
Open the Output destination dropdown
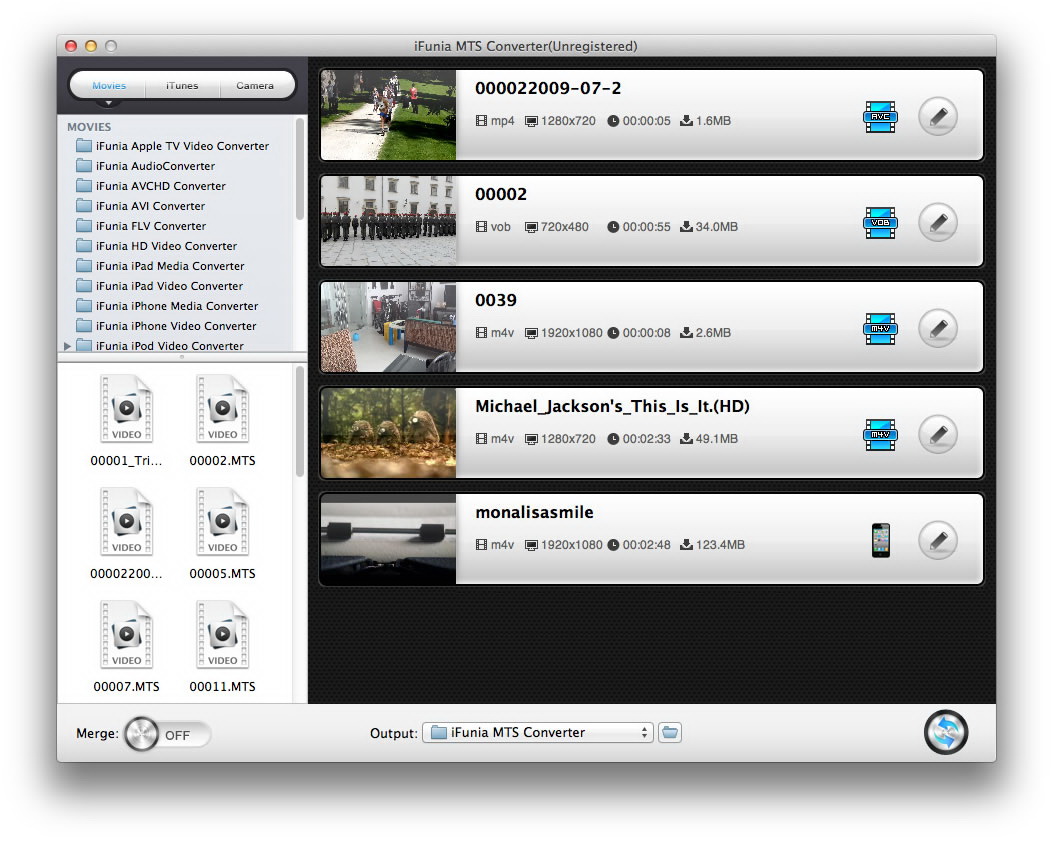[538, 732]
